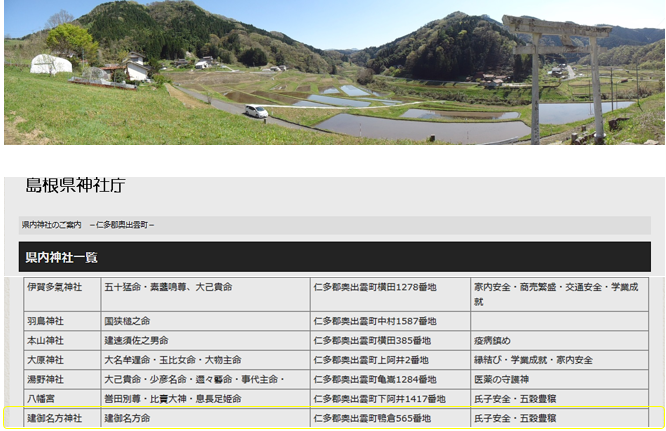This screenshot has width=666, height=431.
Task: Click the address with 横田1278番地
Action: tap(390, 295)
